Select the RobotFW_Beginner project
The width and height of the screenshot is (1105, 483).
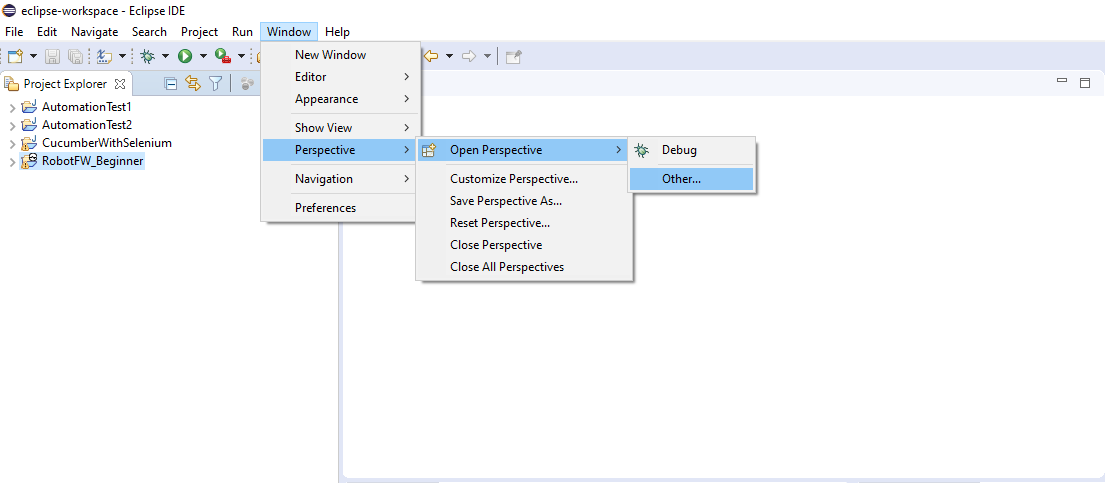pyautogui.click(x=92, y=161)
